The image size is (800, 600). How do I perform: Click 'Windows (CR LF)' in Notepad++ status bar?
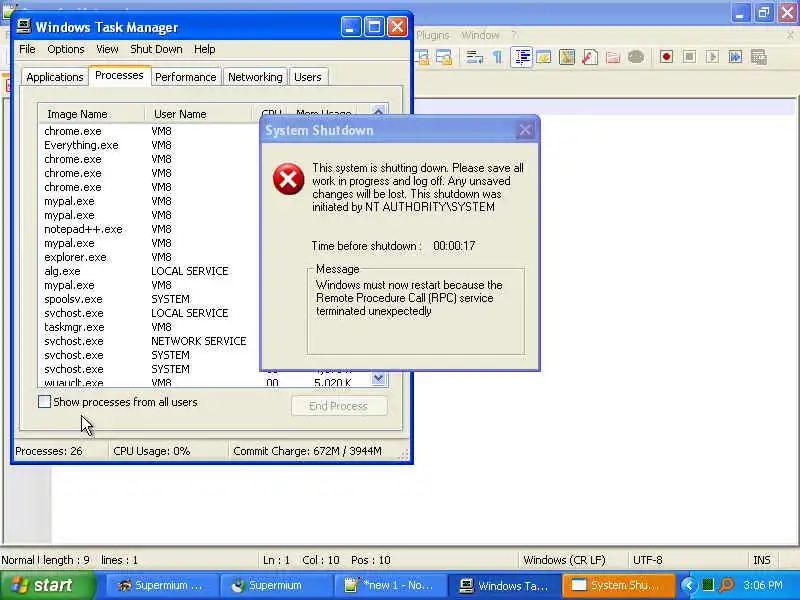(x=564, y=560)
